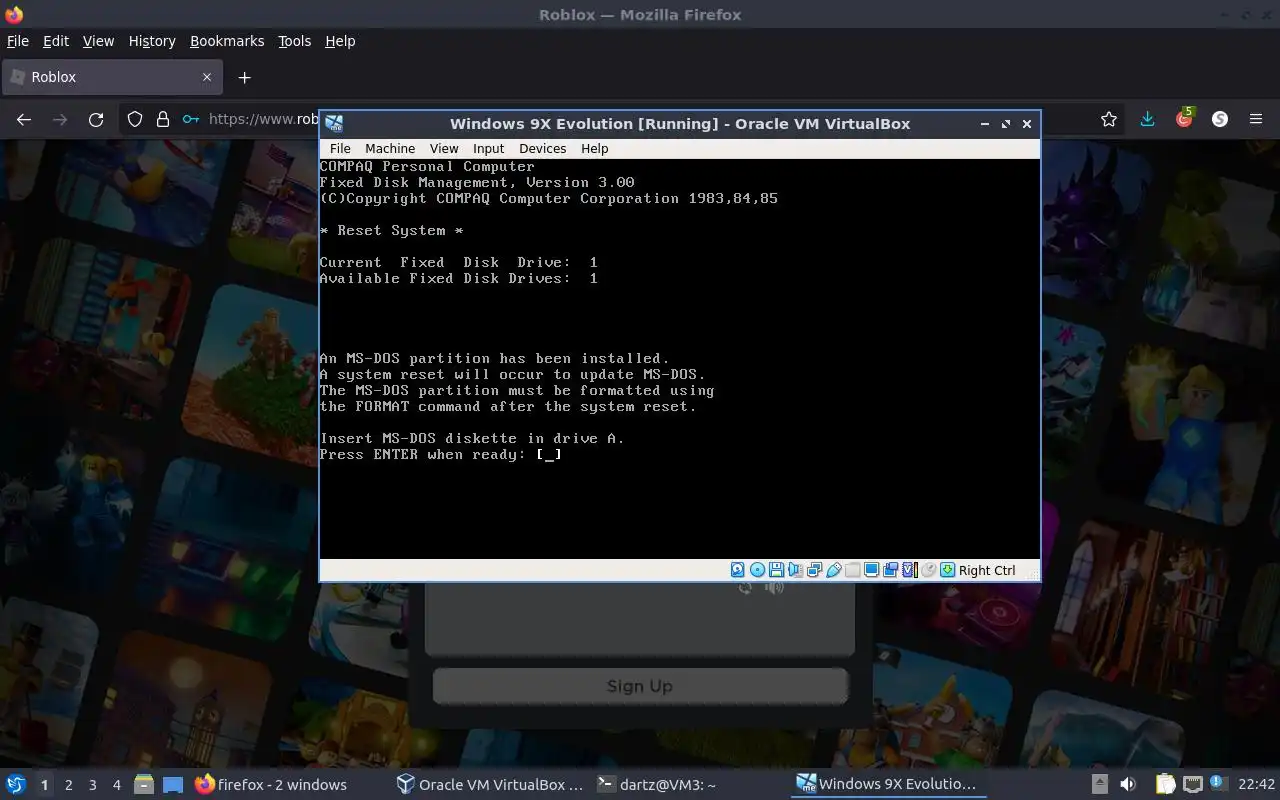1280x800 pixels.
Task: Open Firefox History menu
Action: pos(152,41)
